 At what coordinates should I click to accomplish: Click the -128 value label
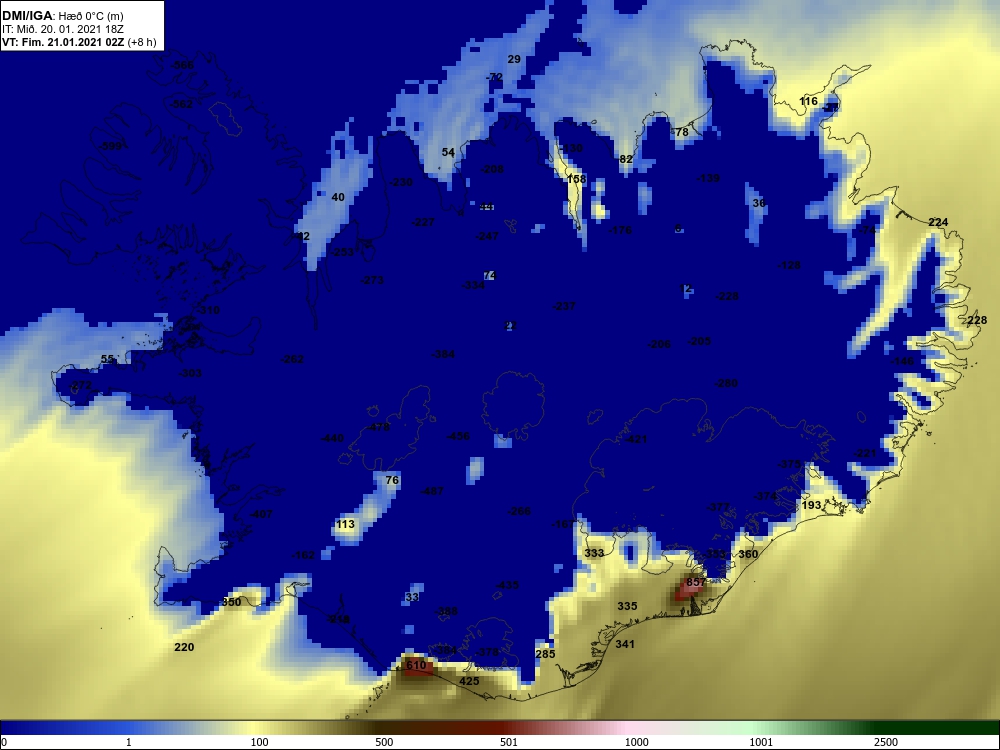point(789,265)
